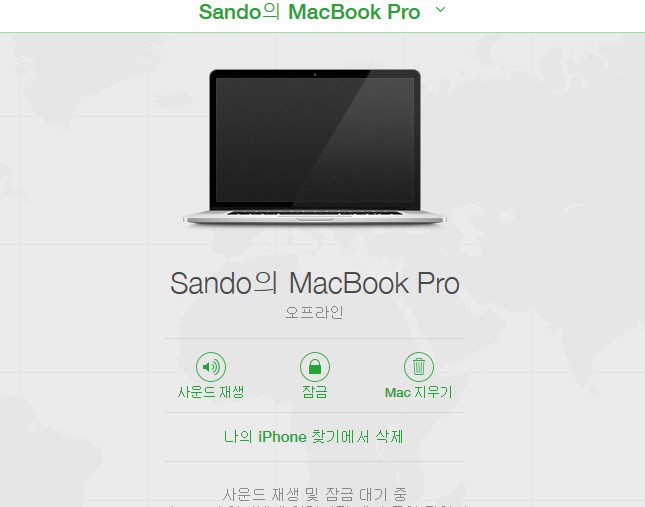Click the MacBook Pro device image screen

click(x=315, y=140)
